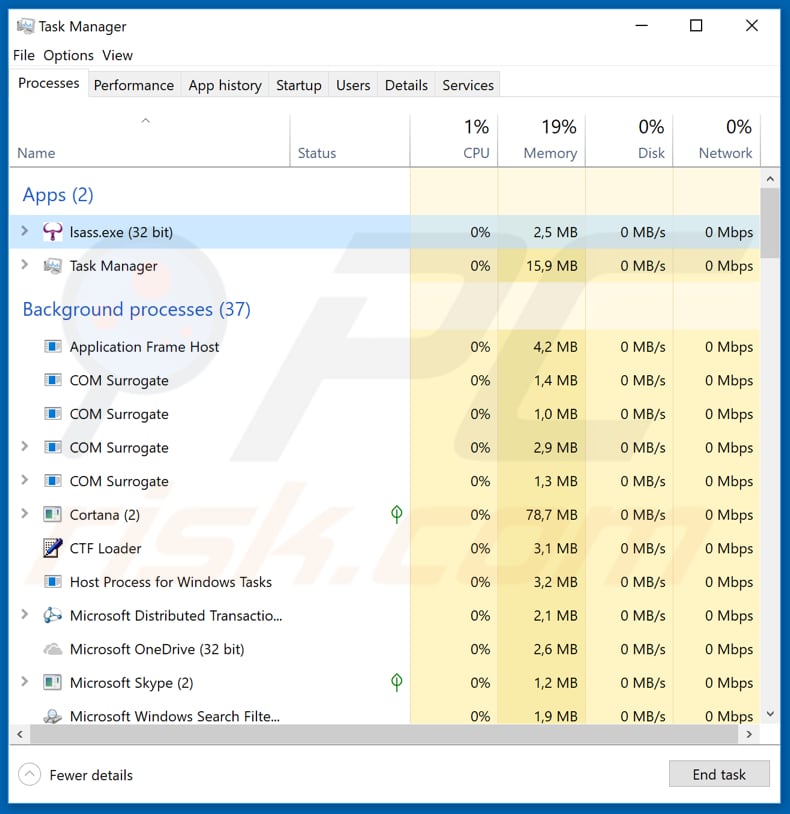The height and width of the screenshot is (814, 790).
Task: Click the horizontal scrollbar thumb
Action: pos(384,734)
